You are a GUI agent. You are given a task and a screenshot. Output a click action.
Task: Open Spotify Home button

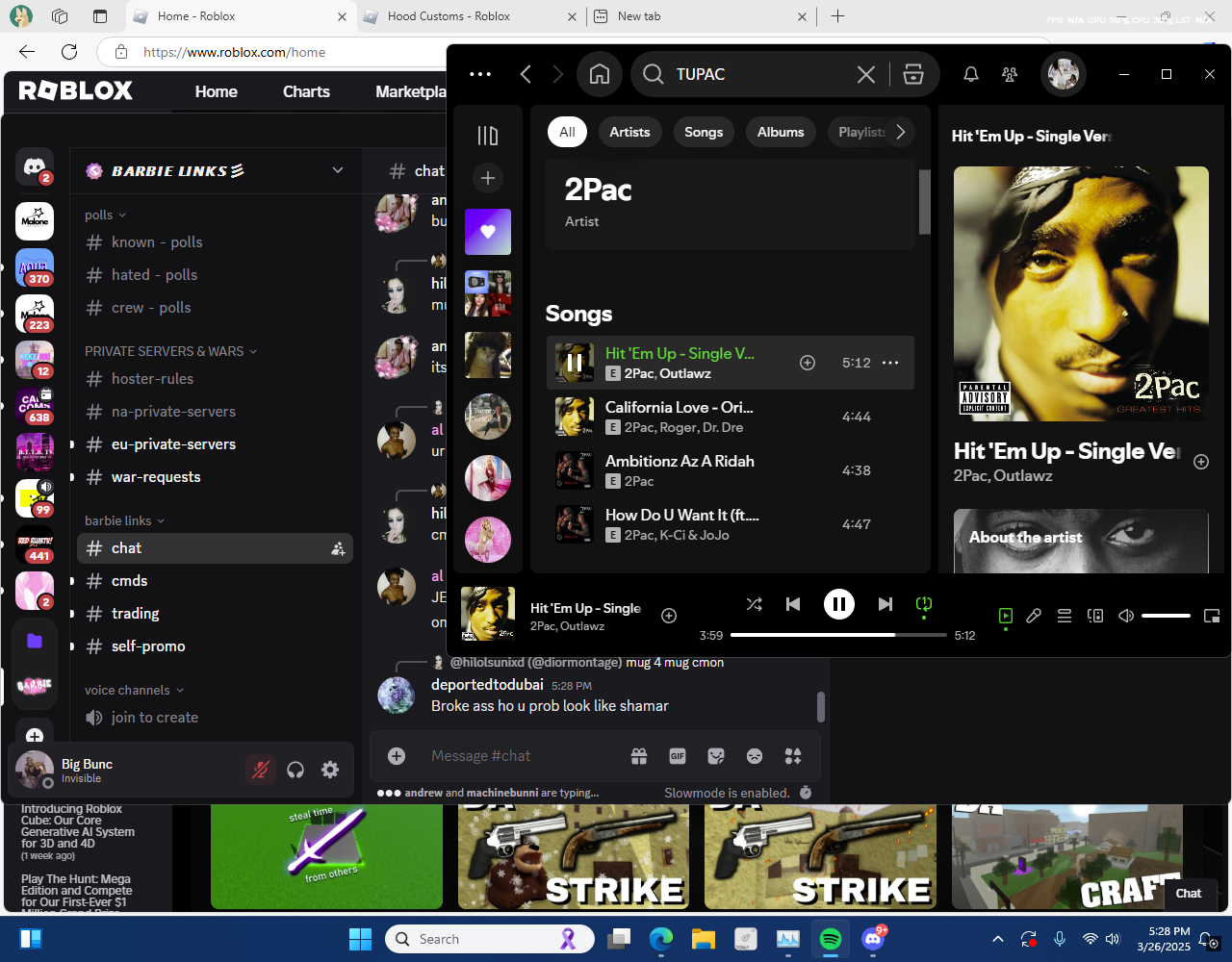point(600,74)
